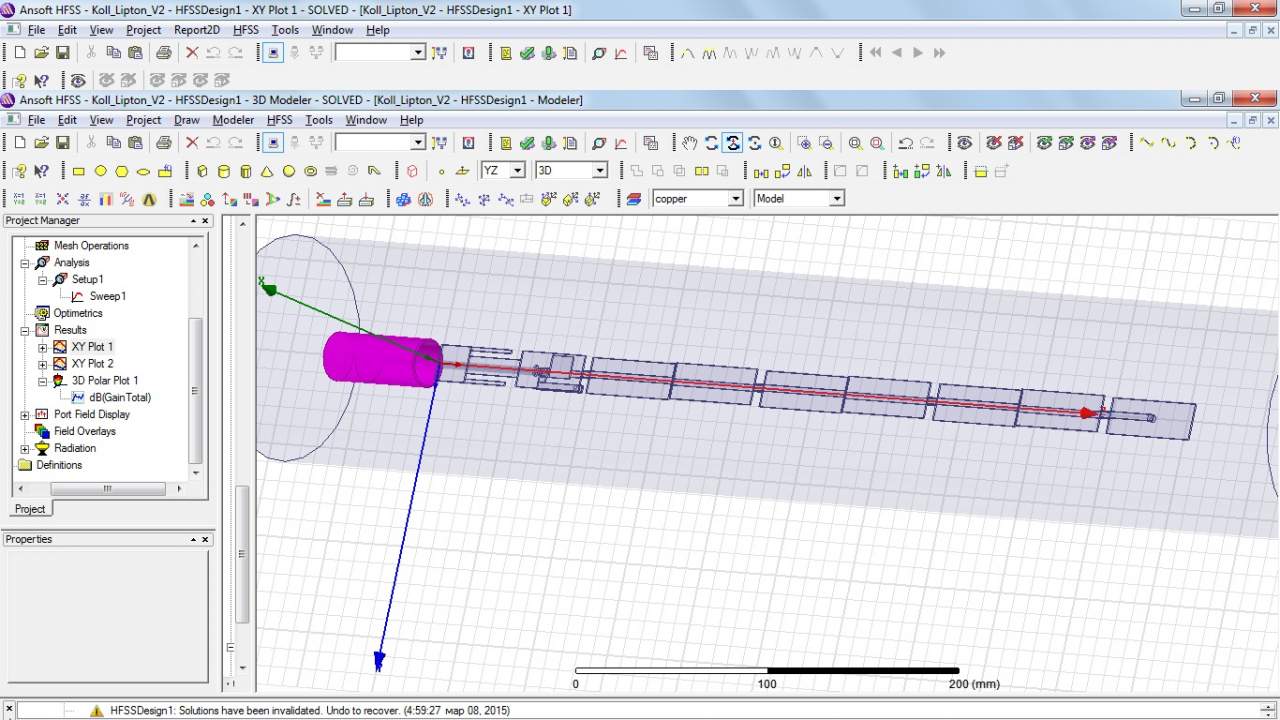The width and height of the screenshot is (1280, 720).
Task: Open the Modeler menu
Action: [233, 120]
